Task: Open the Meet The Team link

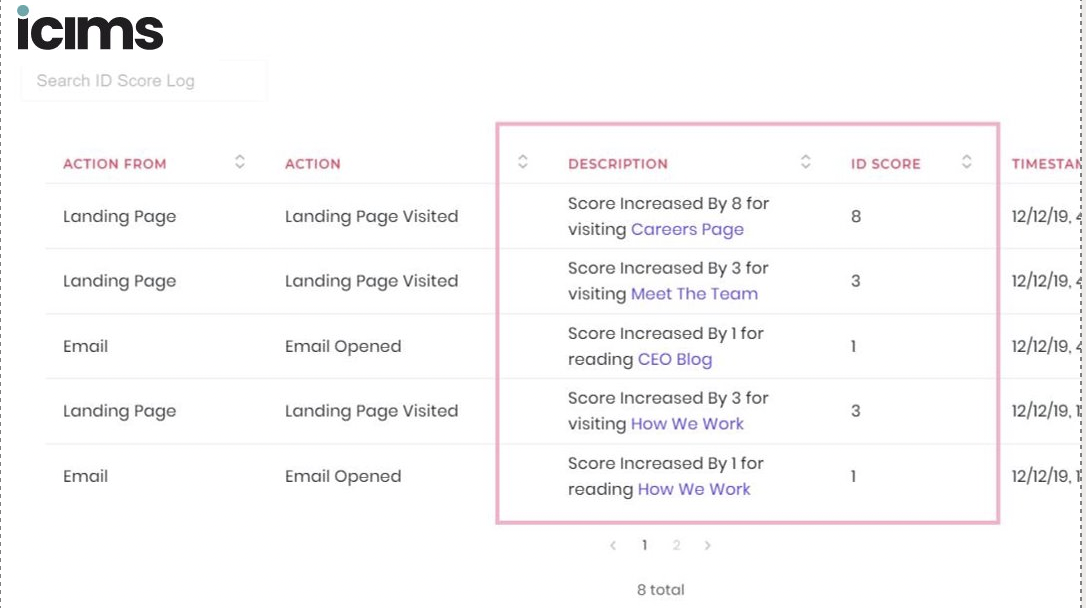Action: click(694, 294)
